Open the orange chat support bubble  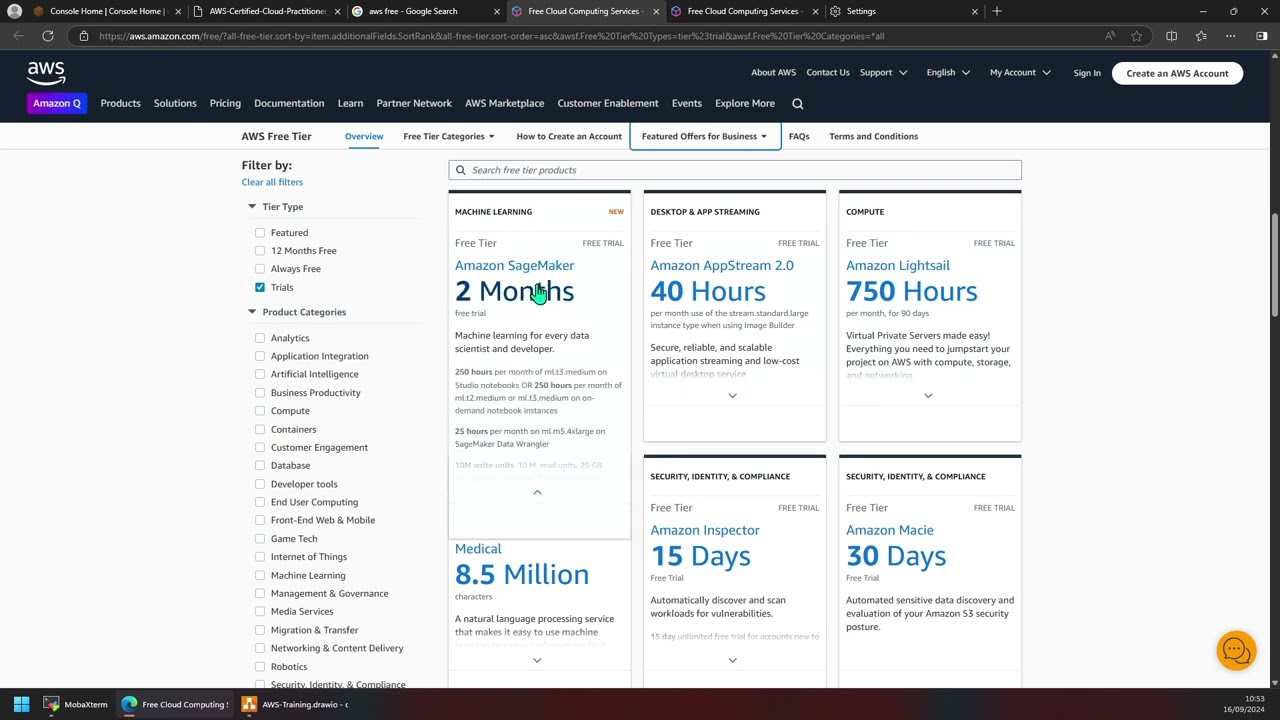point(1235,651)
